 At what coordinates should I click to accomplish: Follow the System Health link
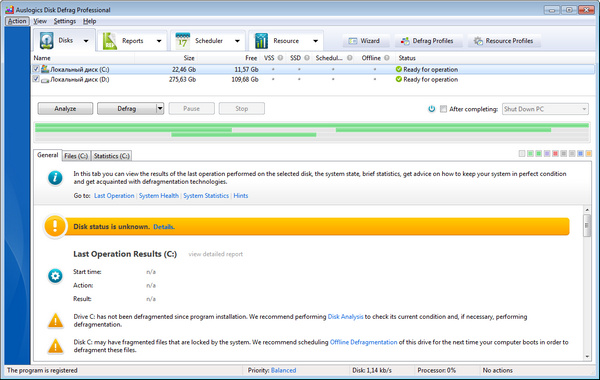[158, 196]
